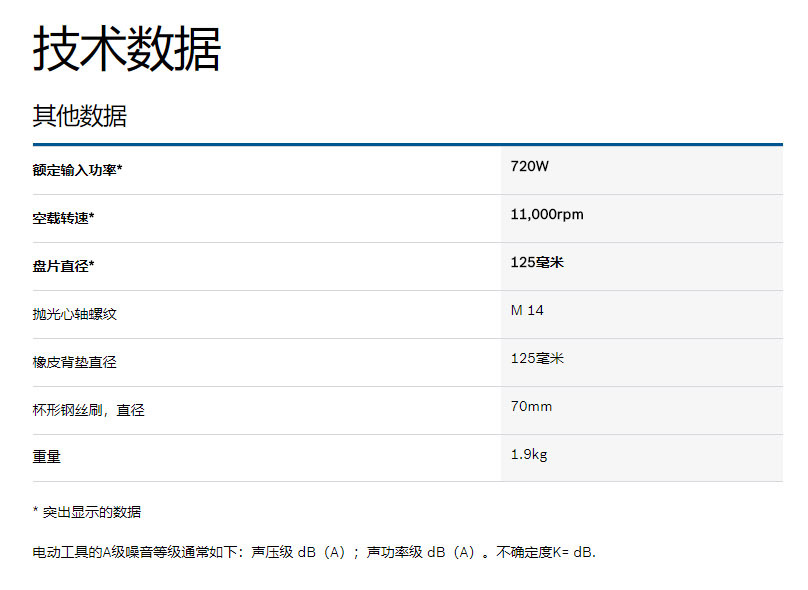The height and width of the screenshot is (590, 808).
Task: Select the 125毫米 value for 橡皮背垫直径
Action: (537, 358)
